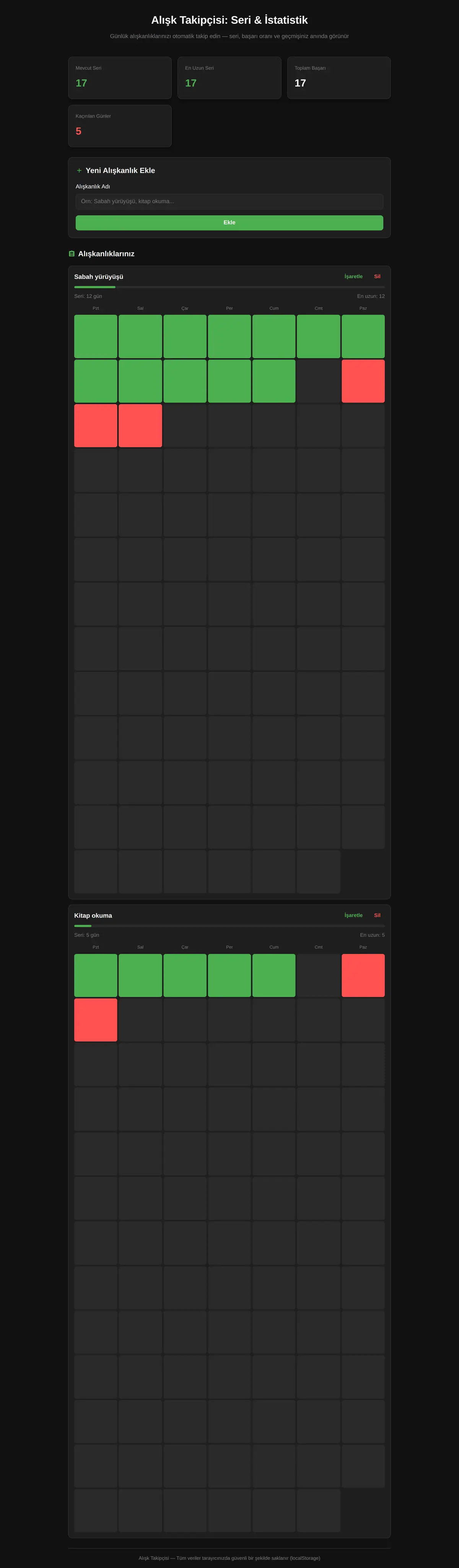Click the green Ekle button
The image size is (459, 1568).
click(x=229, y=223)
